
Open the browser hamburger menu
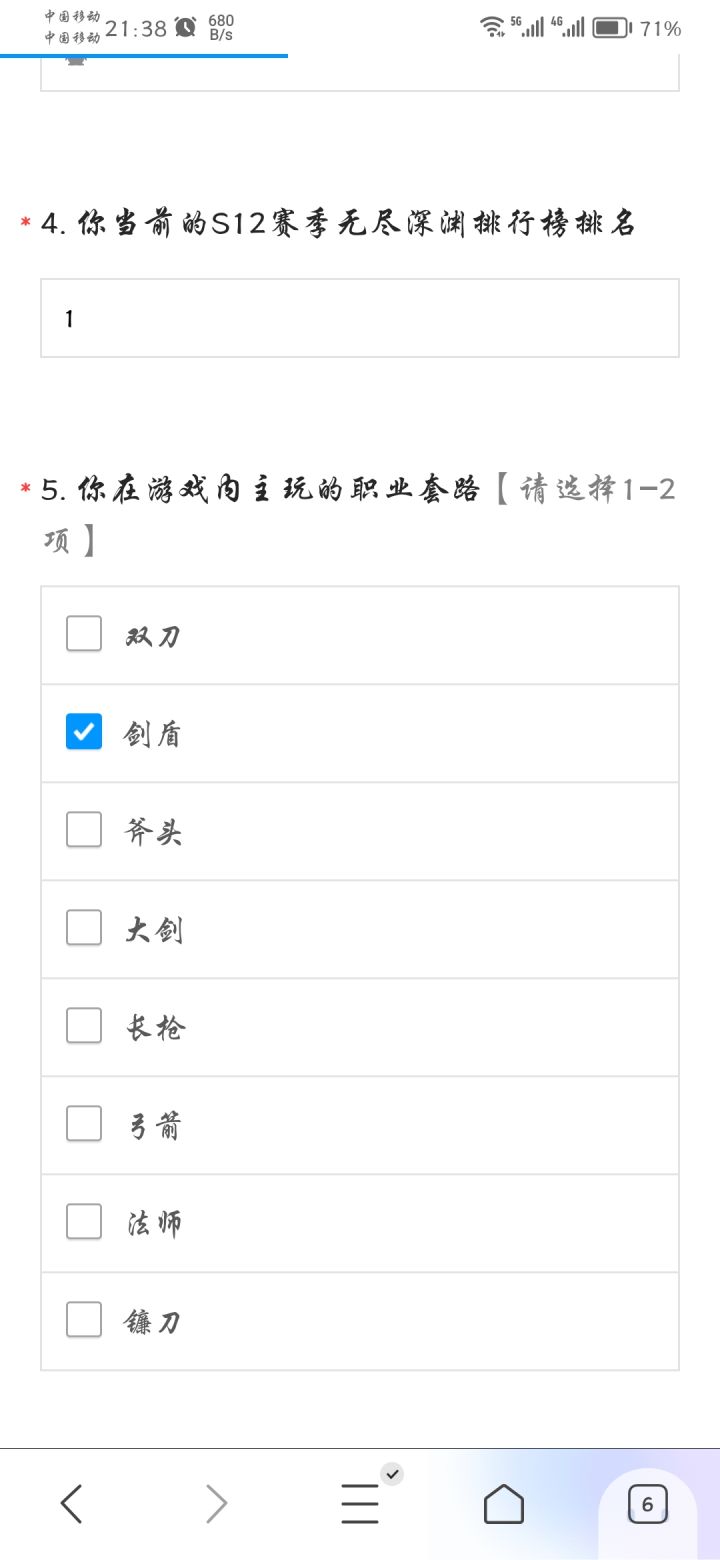point(360,1503)
